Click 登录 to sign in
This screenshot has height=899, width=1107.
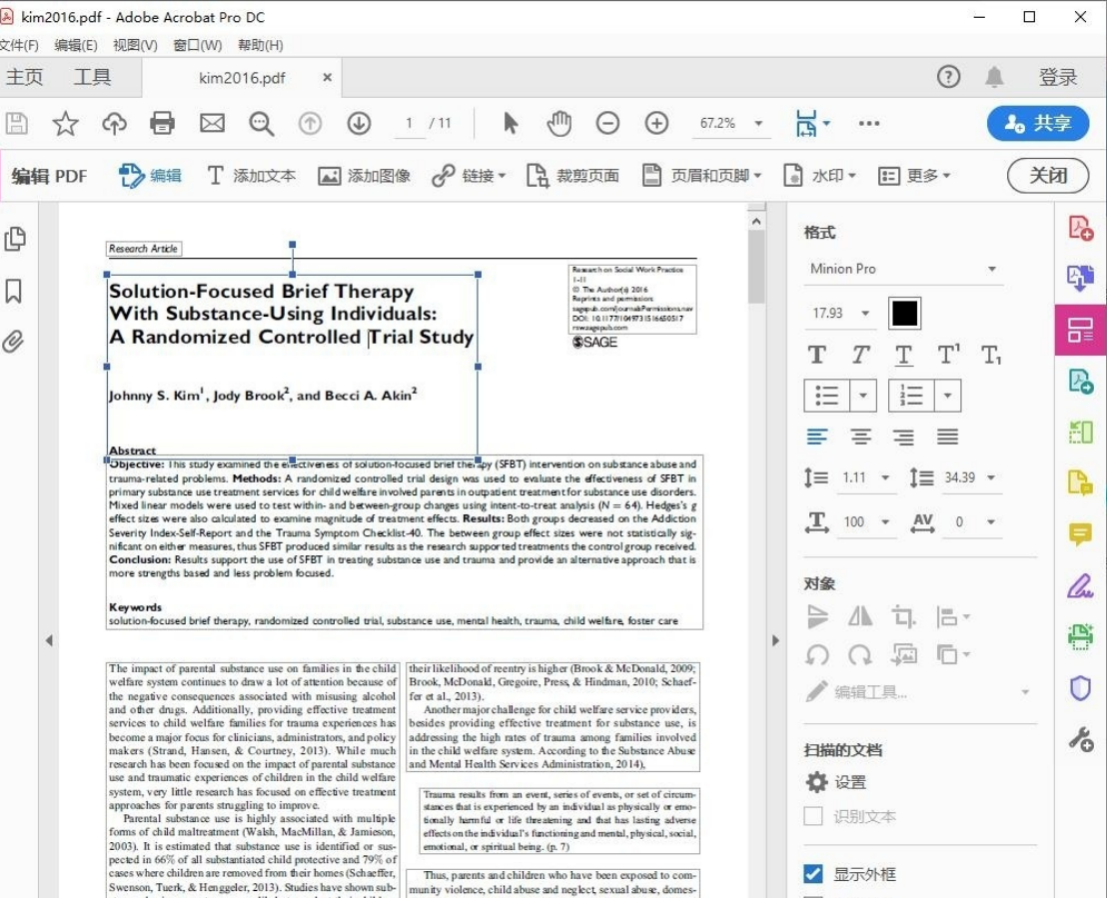pos(1058,77)
